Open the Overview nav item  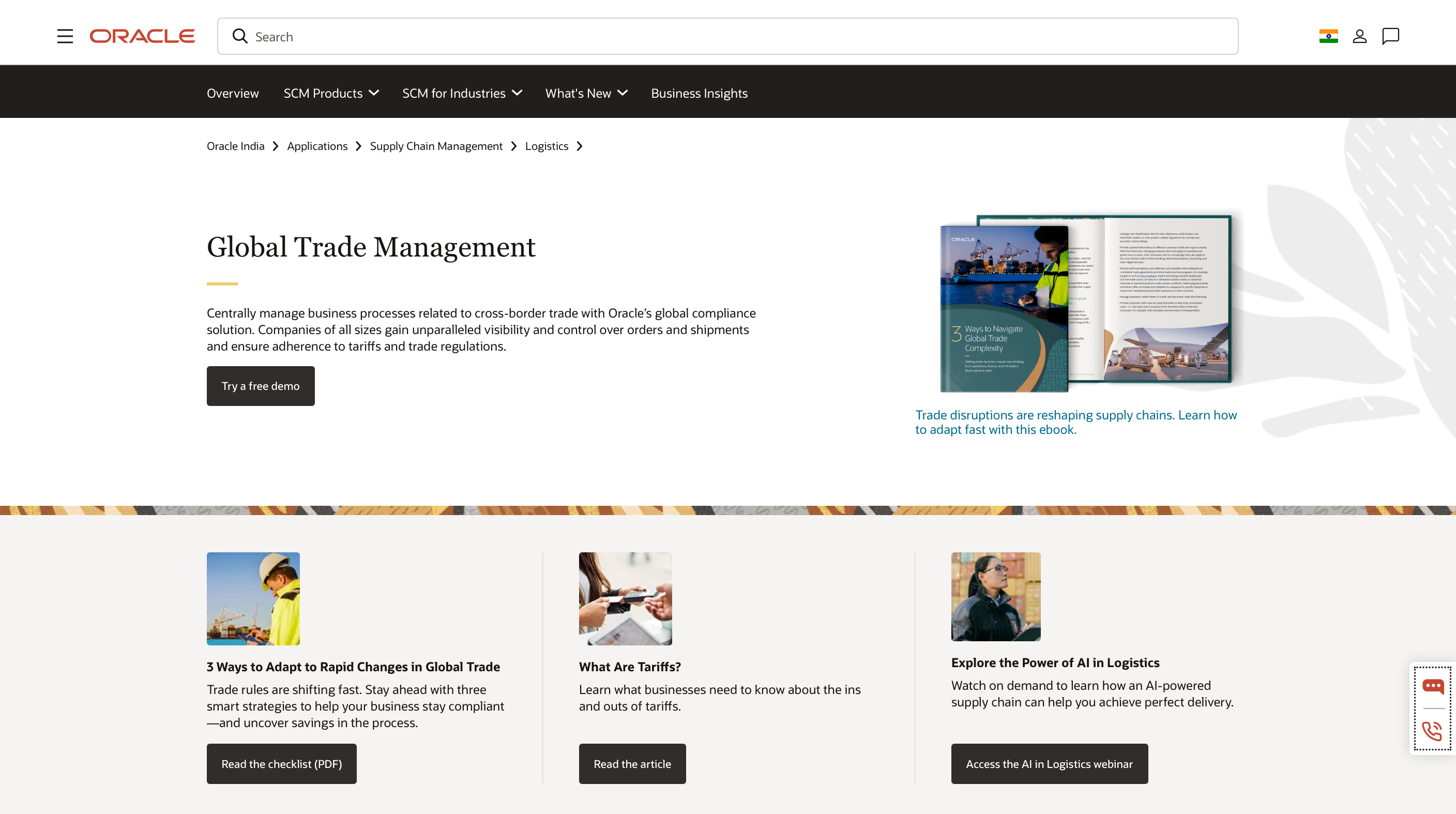click(233, 93)
